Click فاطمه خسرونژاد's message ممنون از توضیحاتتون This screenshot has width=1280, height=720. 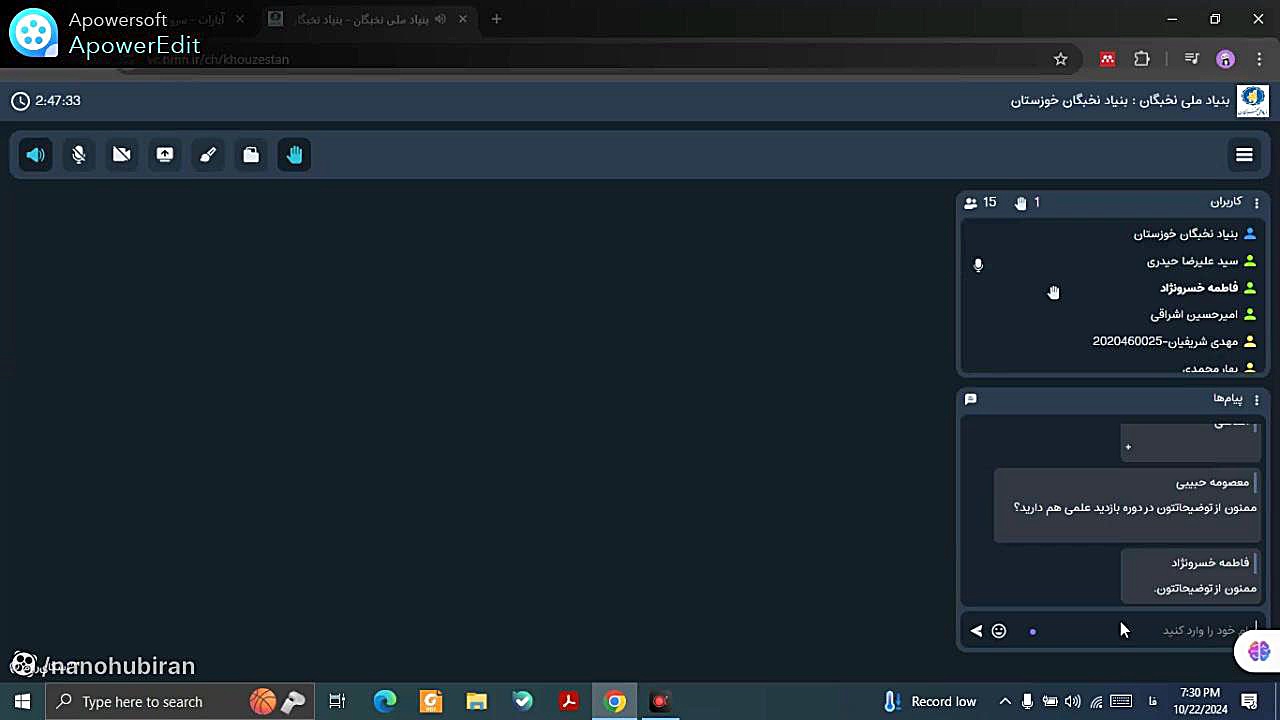click(x=1190, y=576)
